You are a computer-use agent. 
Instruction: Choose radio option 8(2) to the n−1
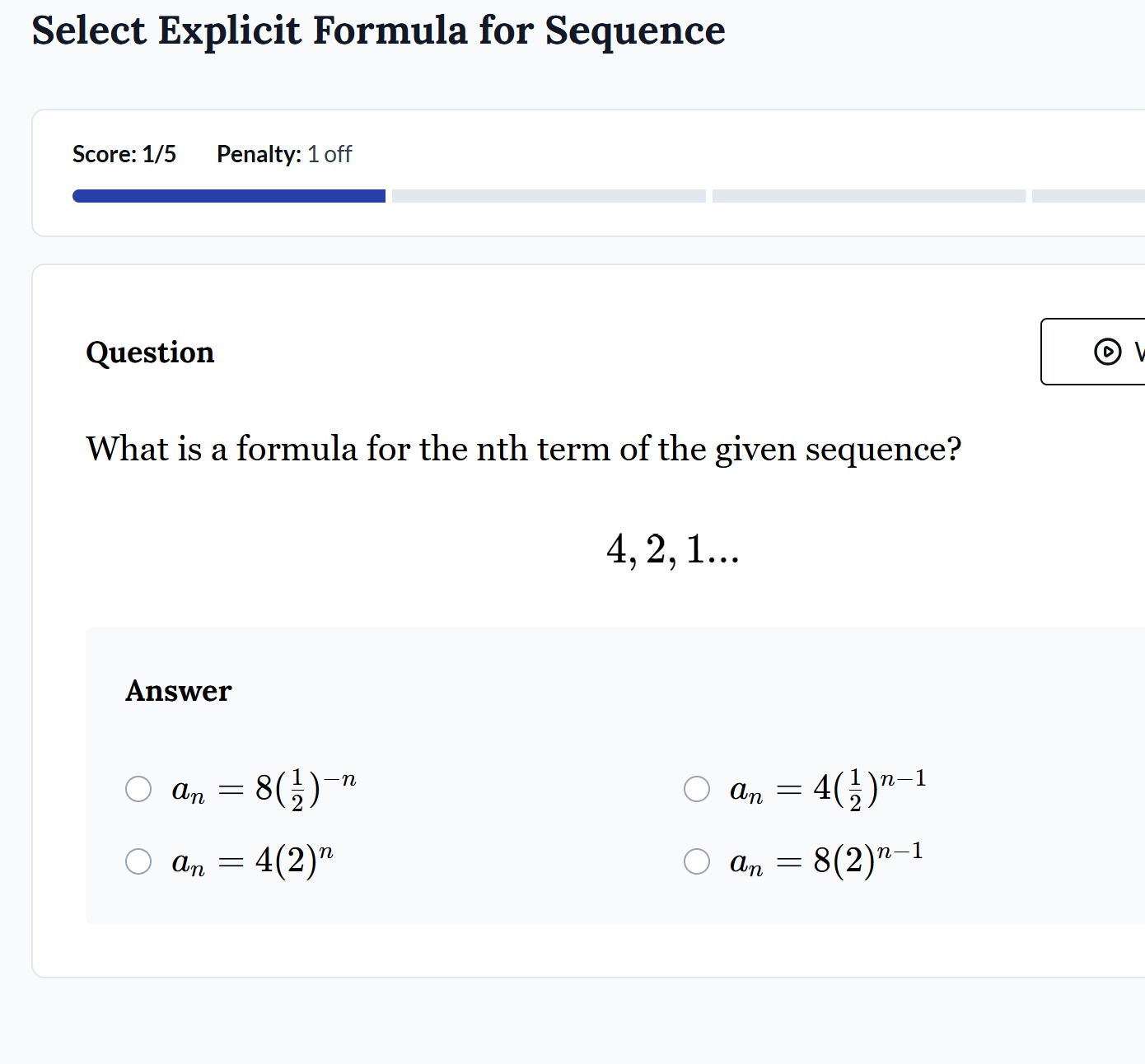[697, 861]
